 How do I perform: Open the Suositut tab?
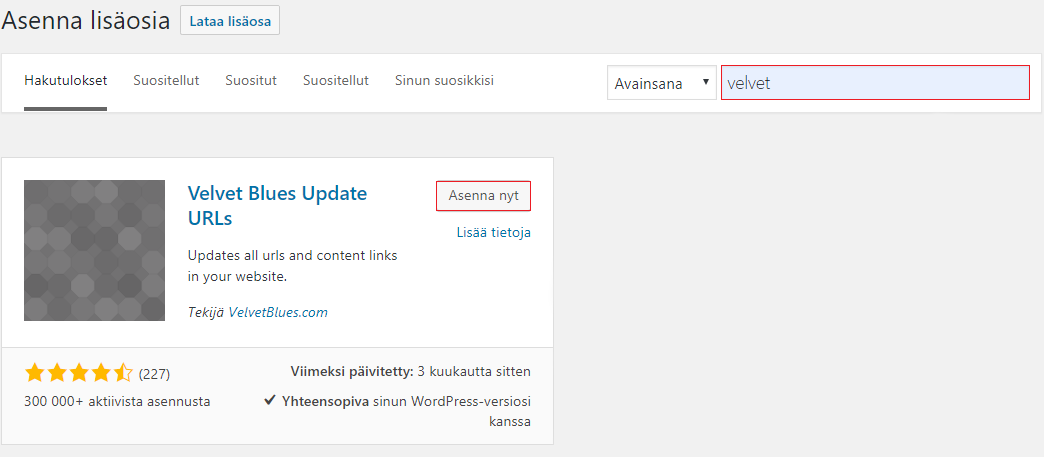point(250,81)
